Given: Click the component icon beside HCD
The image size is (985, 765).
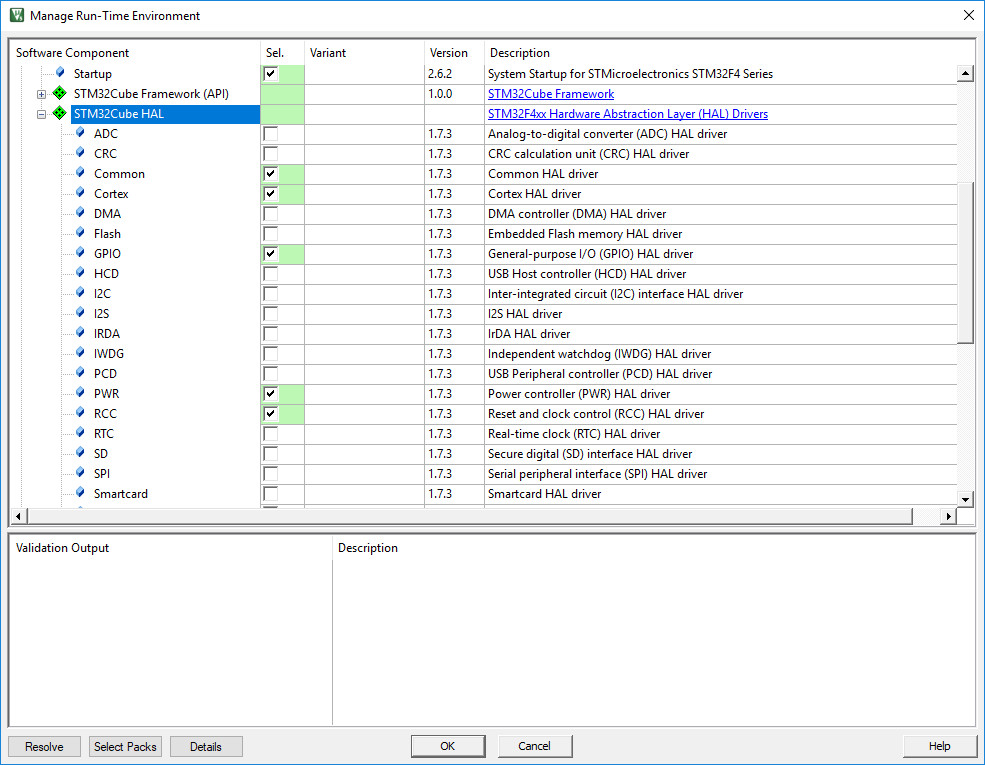Looking at the screenshot, I should (x=80, y=273).
